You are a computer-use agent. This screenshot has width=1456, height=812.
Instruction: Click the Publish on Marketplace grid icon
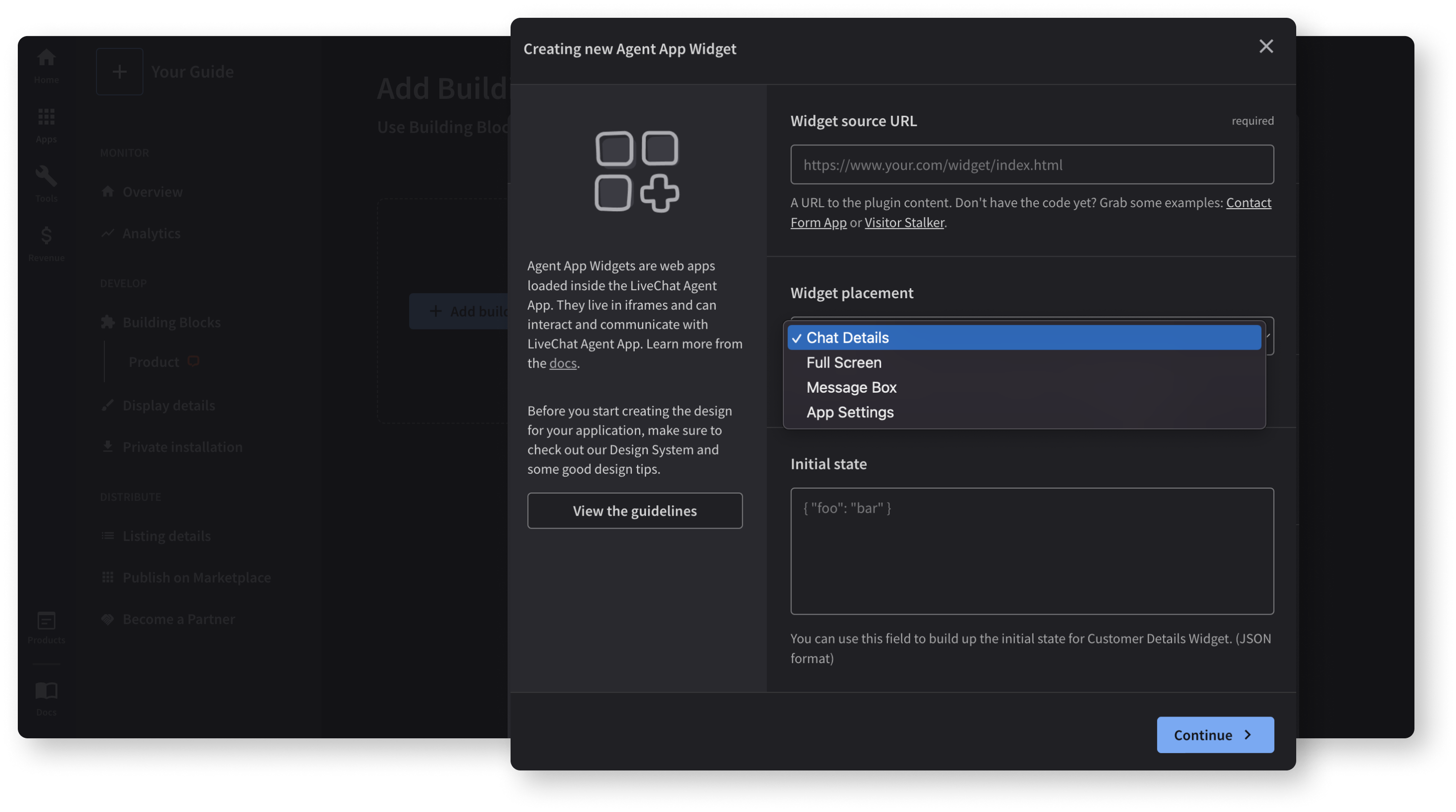(107, 577)
